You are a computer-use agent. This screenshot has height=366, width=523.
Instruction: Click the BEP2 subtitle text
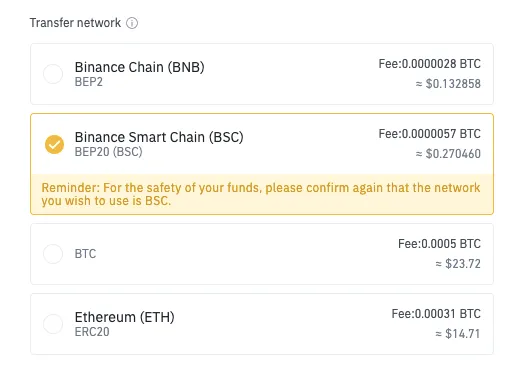coord(88,82)
